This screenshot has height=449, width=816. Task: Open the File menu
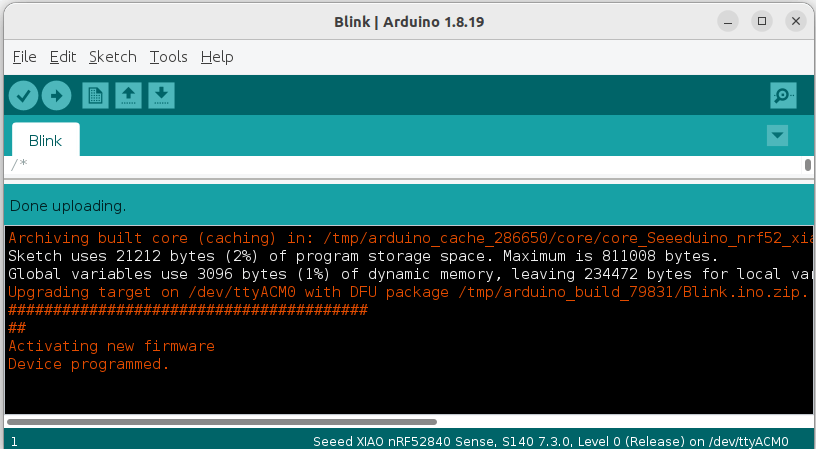click(24, 57)
